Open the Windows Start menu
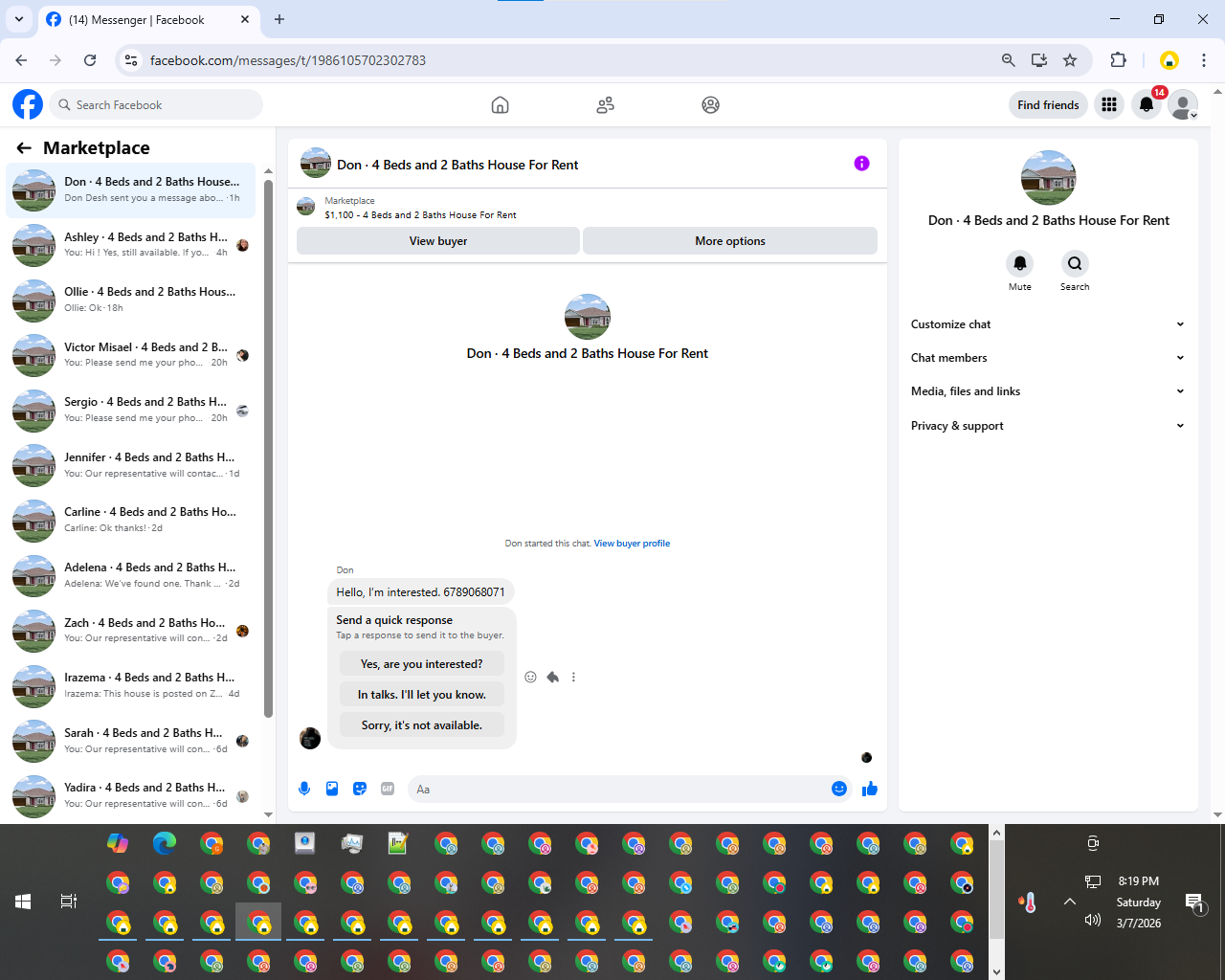This screenshot has height=980, width=1225. pos(23,902)
